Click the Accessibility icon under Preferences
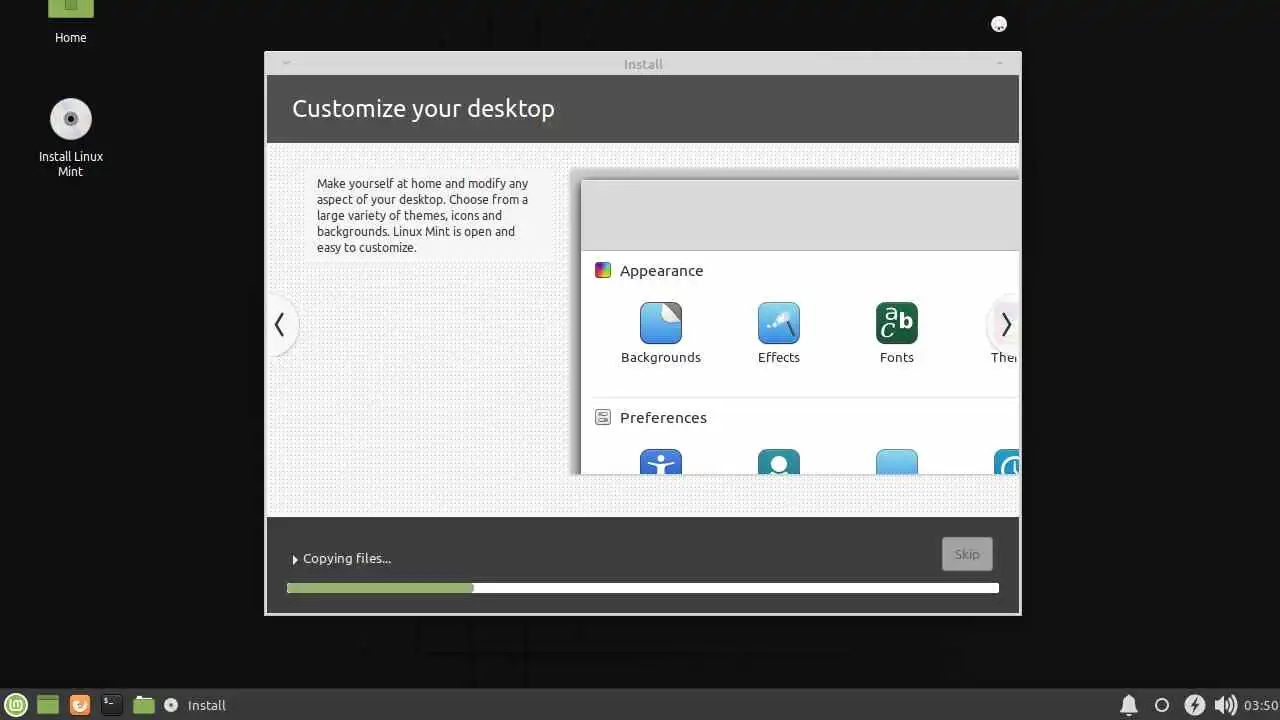This screenshot has width=1280, height=720. [661, 462]
